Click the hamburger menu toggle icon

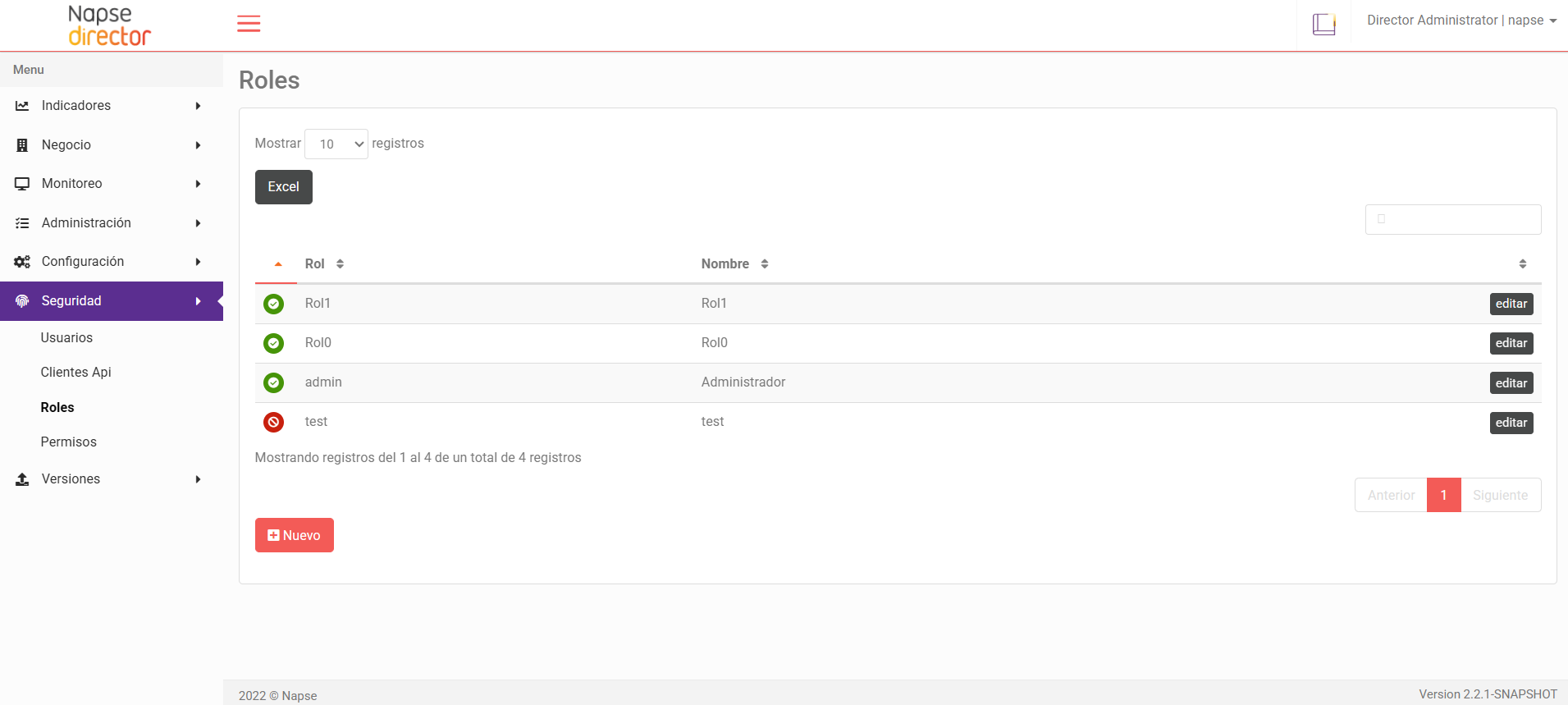(249, 24)
